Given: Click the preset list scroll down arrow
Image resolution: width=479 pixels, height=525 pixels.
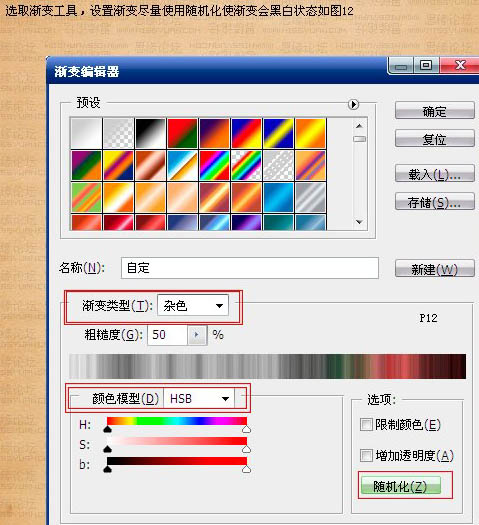Looking at the screenshot, I should pyautogui.click(x=360, y=222).
